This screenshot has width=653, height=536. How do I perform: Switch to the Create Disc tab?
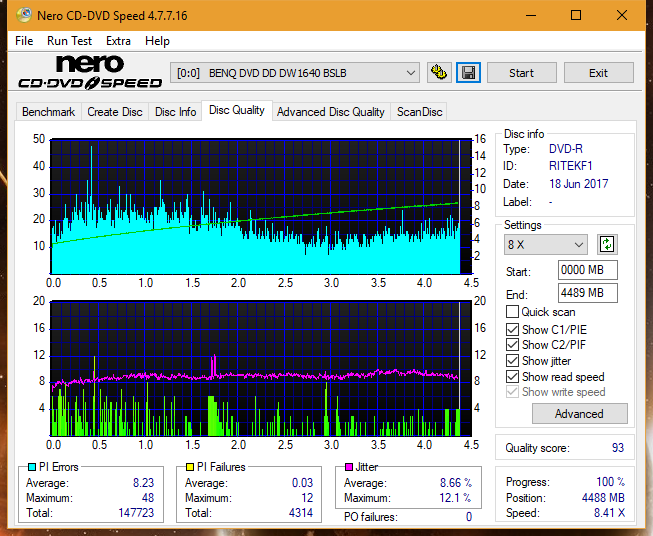click(115, 112)
